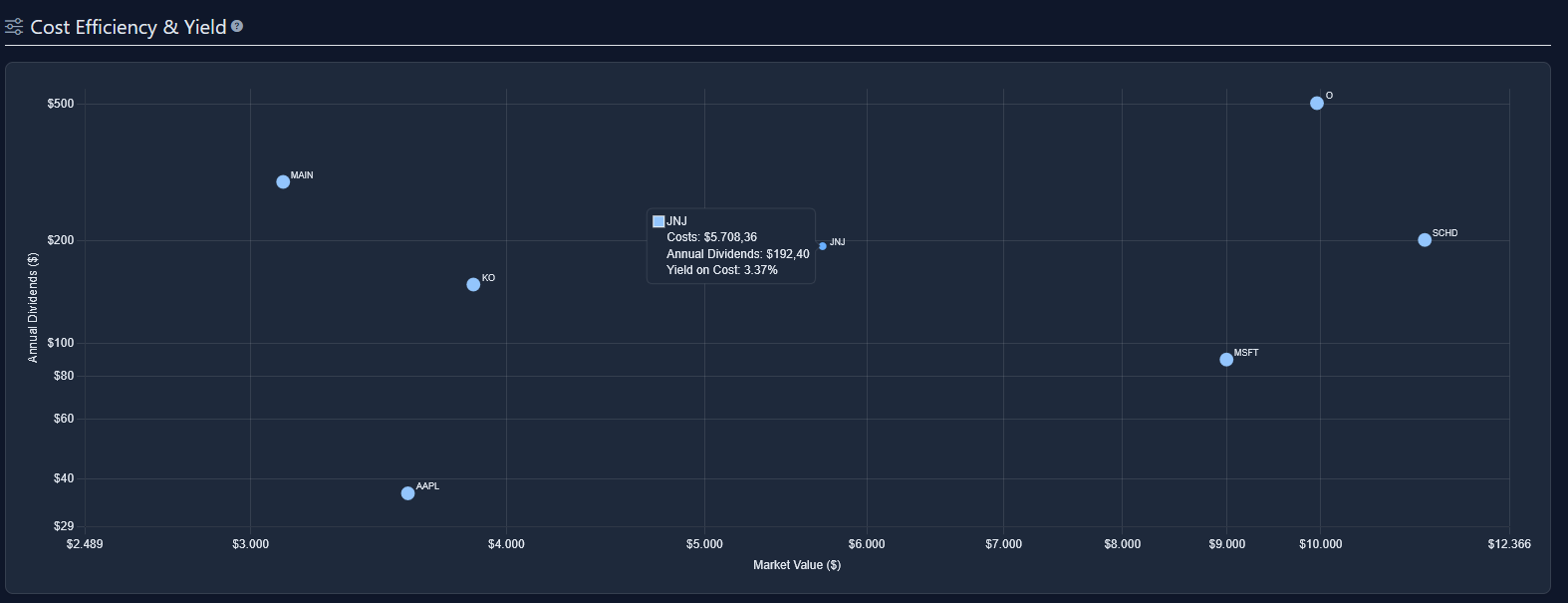Click the $3.000 x-axis label
This screenshot has height=603, width=1568.
250,544
